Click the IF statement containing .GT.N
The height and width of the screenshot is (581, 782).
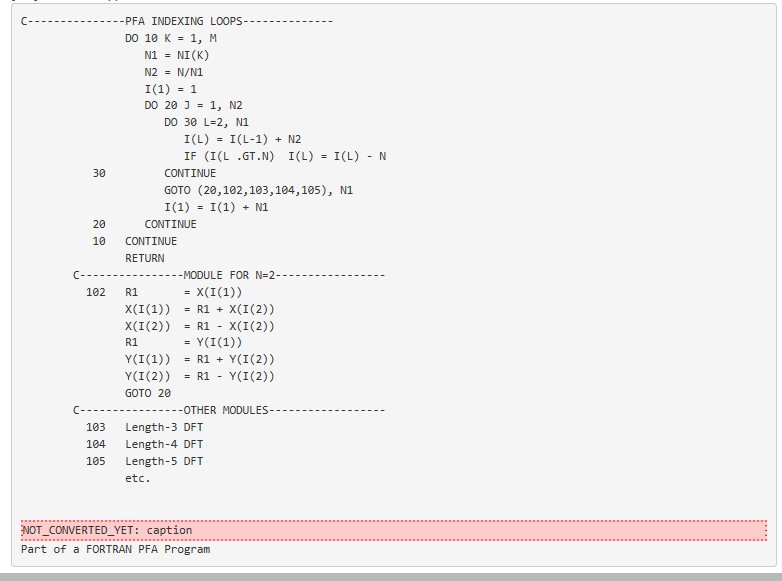(x=285, y=156)
